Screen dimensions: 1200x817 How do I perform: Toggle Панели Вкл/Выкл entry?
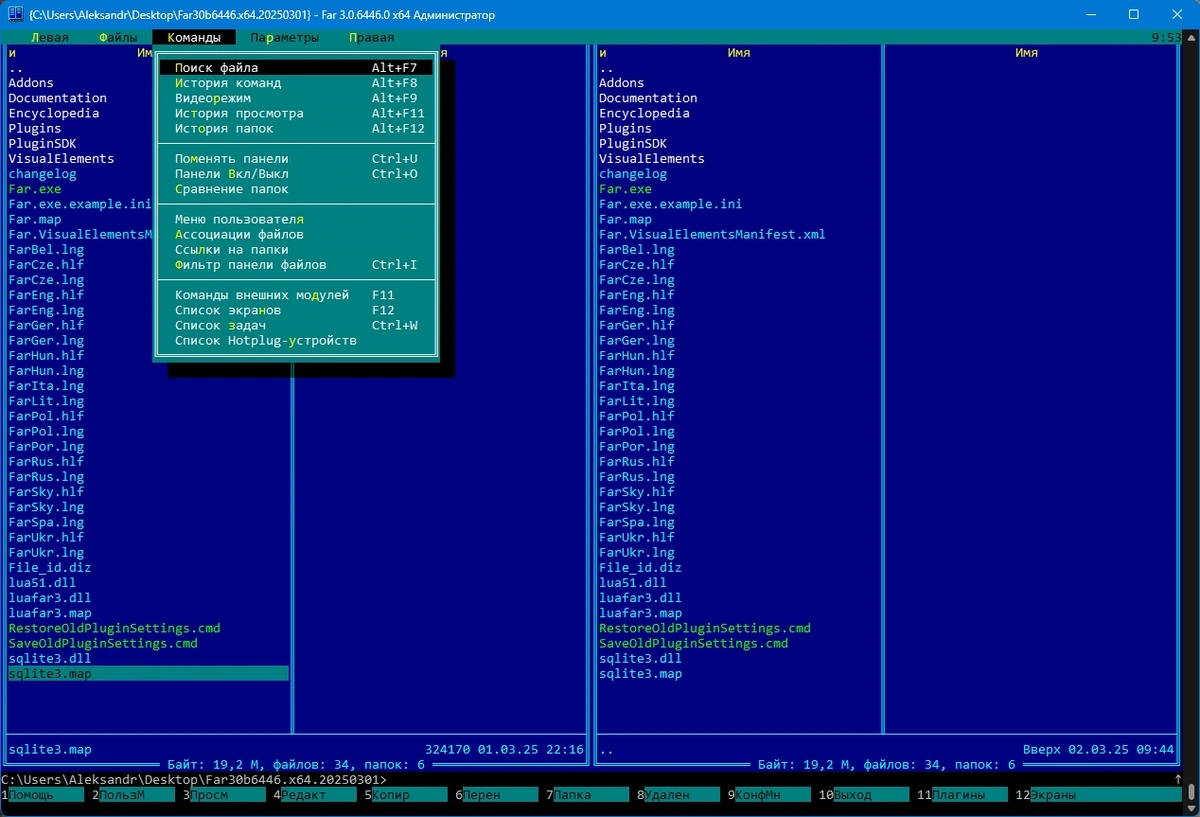296,174
